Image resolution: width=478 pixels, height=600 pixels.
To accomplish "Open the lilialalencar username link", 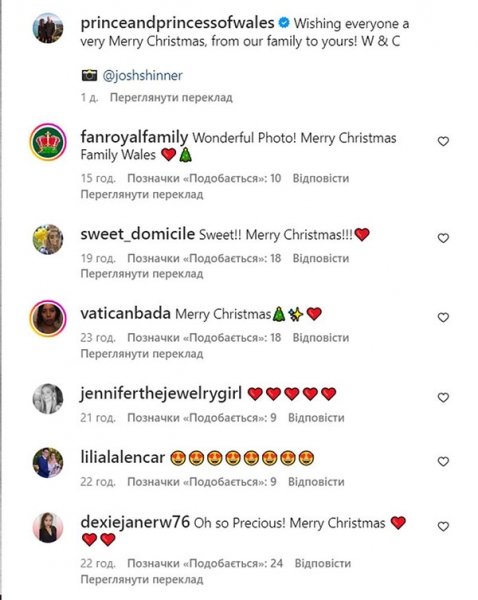I will [122, 458].
